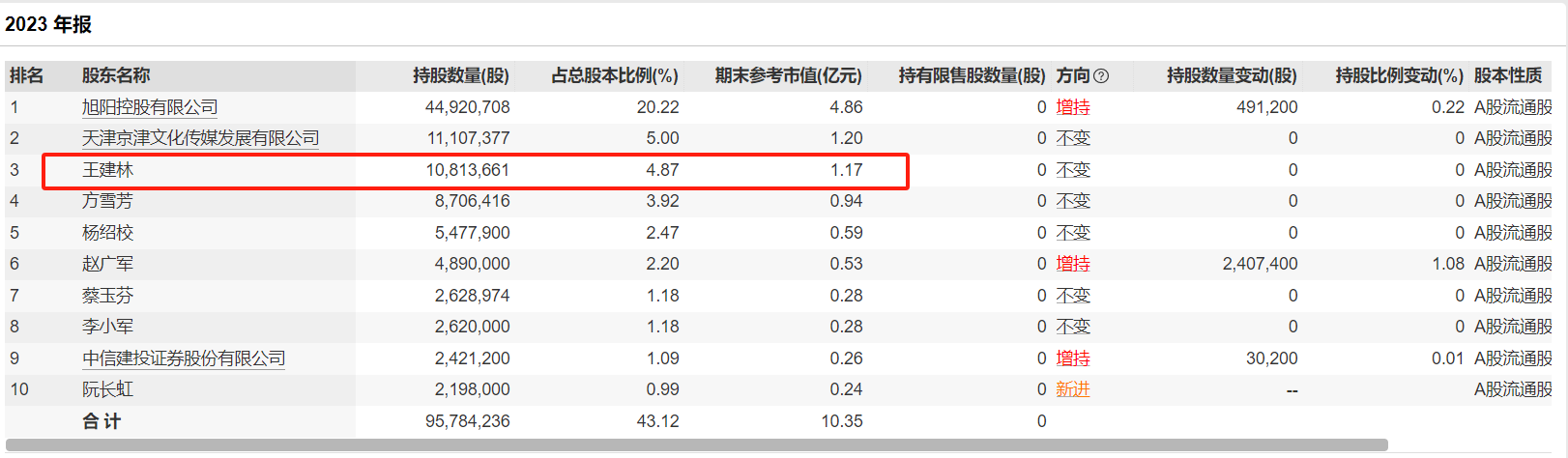Click the 排名 column header
The height and width of the screenshot is (458, 1568).
26,75
